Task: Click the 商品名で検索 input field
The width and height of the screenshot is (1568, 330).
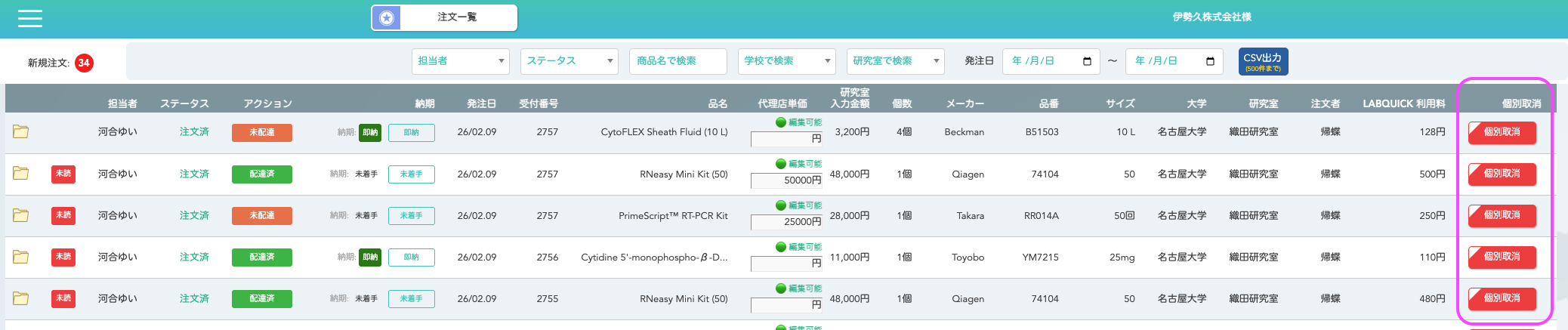Action: [x=678, y=61]
